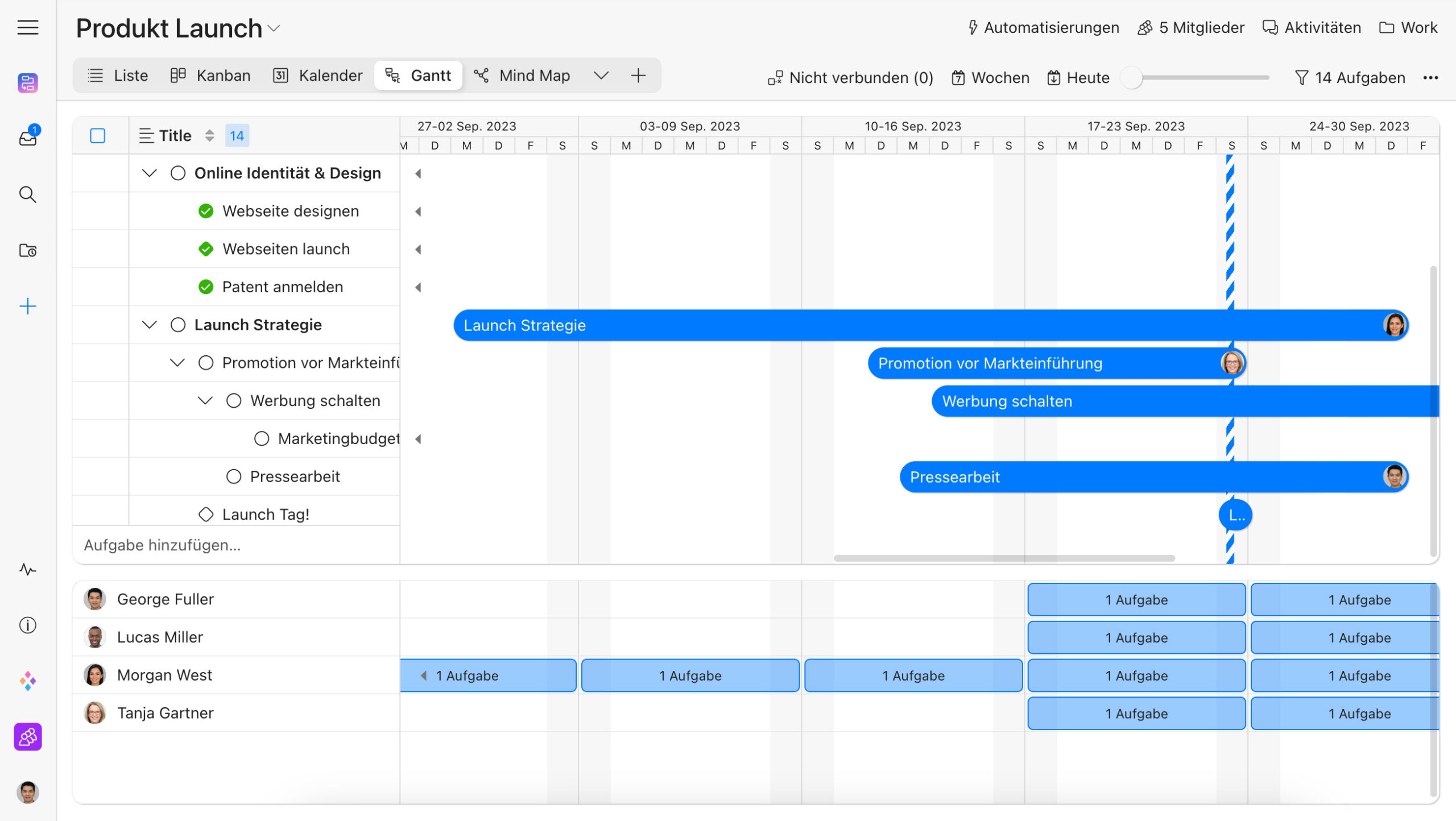The width and height of the screenshot is (1456, 821).
Task: Mark Pressearbeit task as complete
Action: 234,476
